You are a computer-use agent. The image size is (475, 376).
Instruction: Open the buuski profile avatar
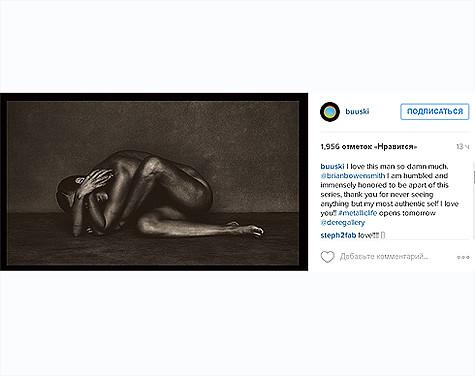[330, 112]
